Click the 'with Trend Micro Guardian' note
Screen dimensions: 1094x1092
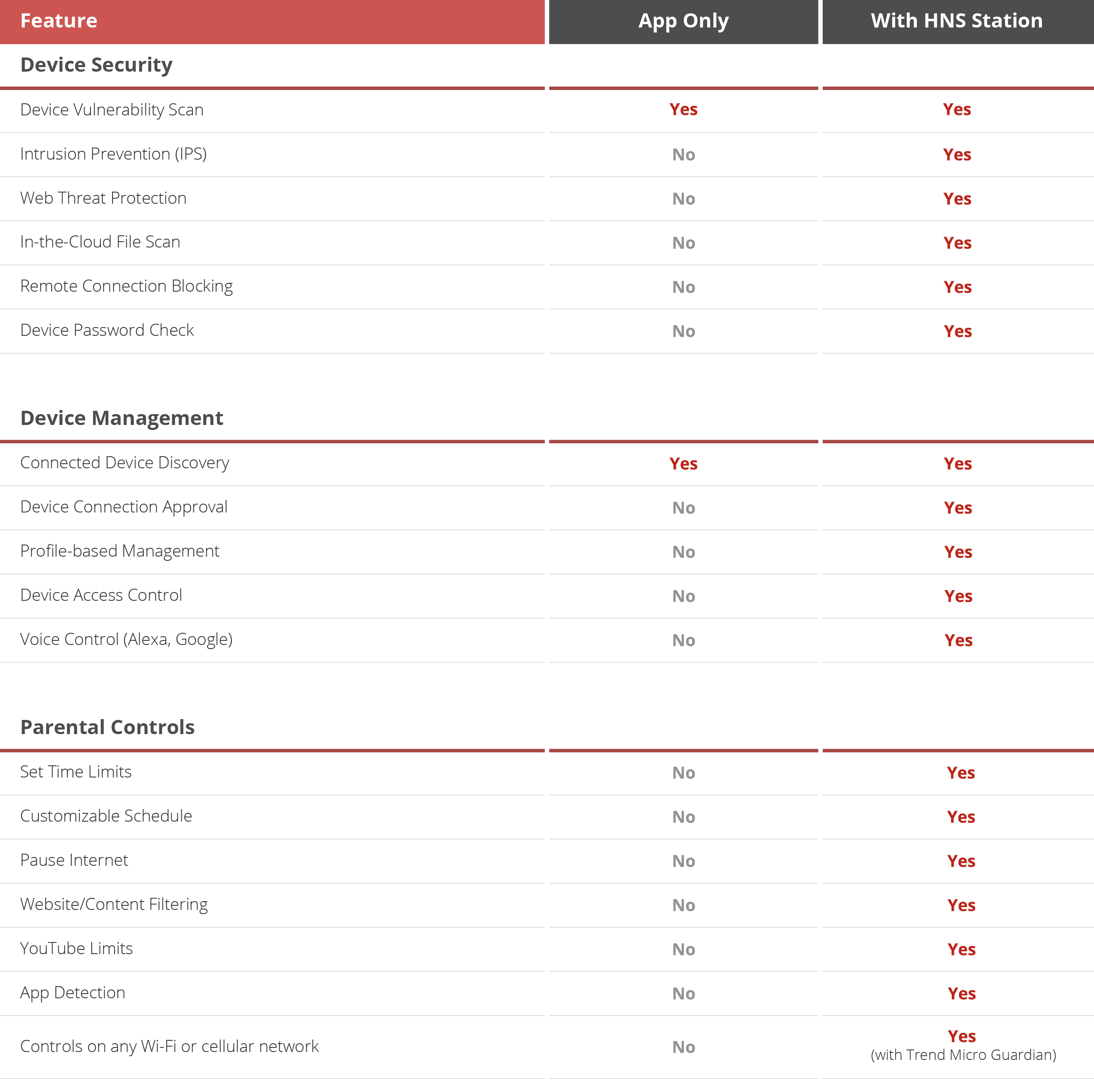963,1055
